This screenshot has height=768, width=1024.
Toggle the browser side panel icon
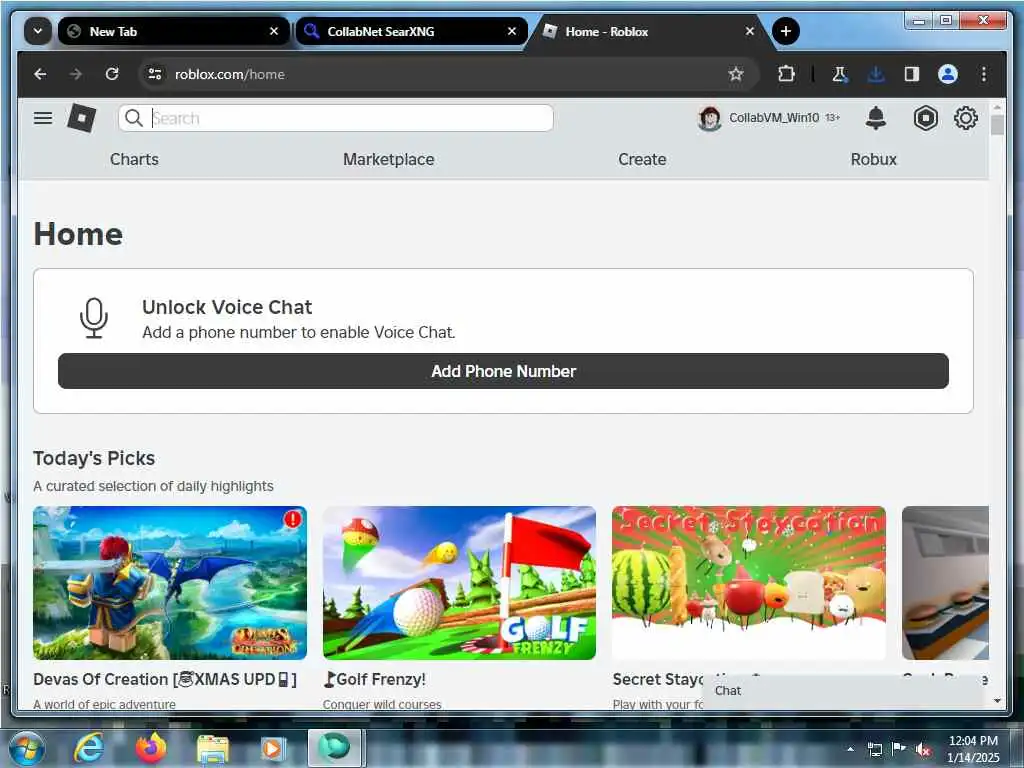point(912,74)
